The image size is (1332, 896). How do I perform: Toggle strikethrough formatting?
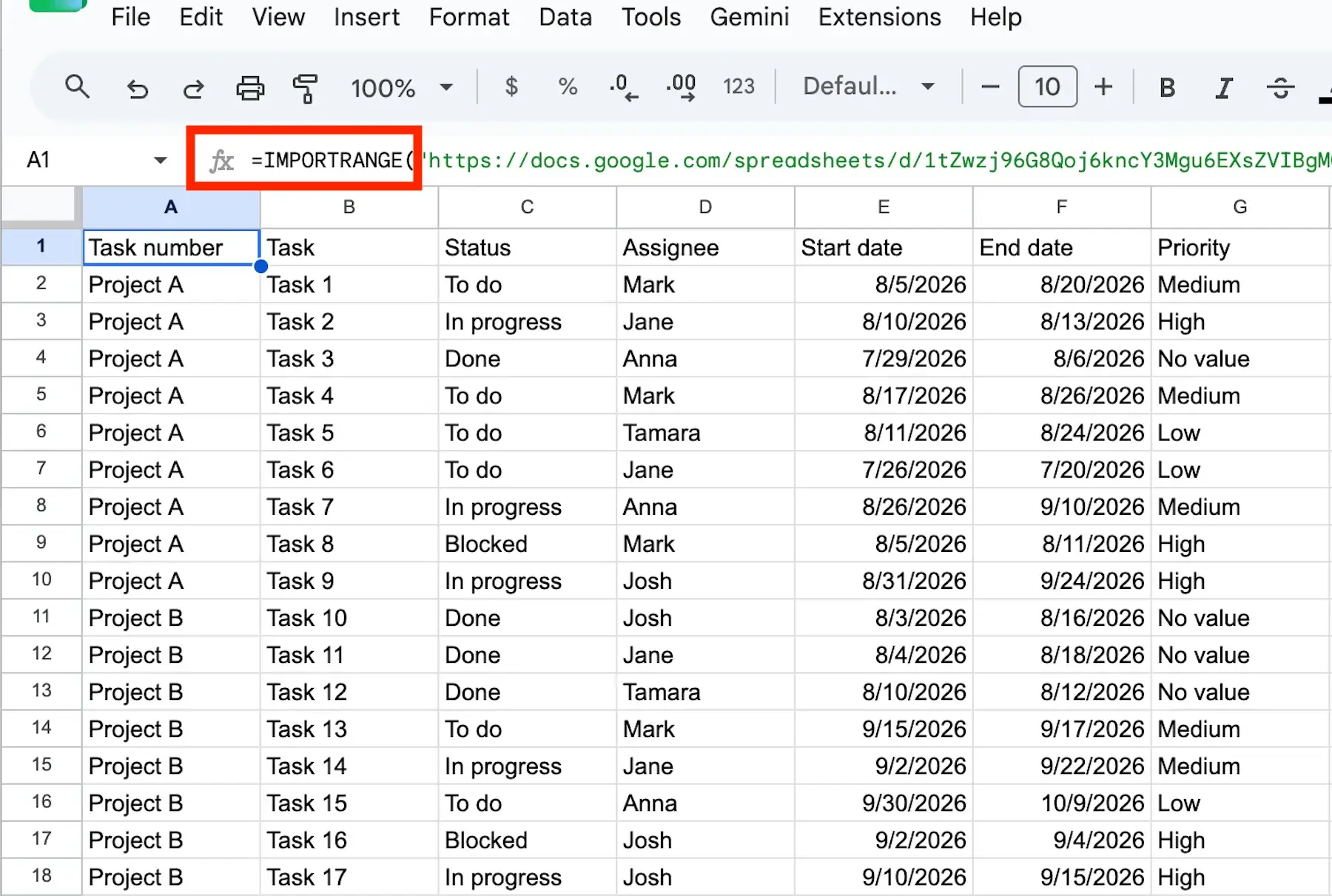[1280, 87]
